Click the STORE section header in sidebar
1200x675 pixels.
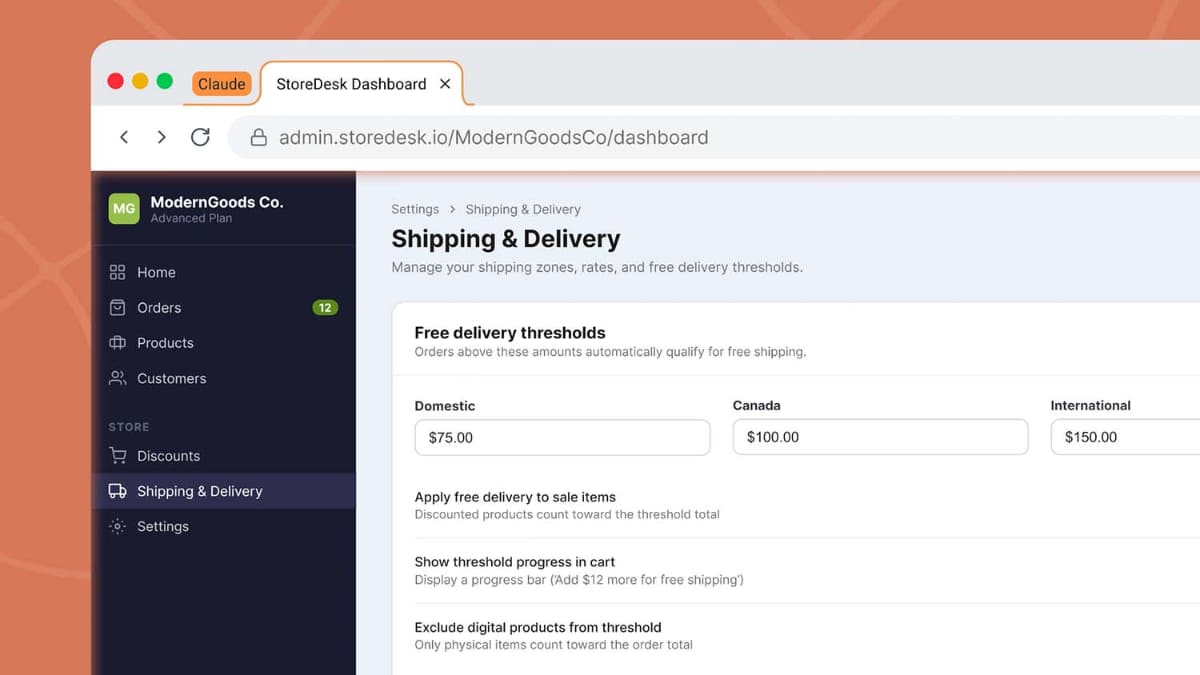(x=129, y=427)
